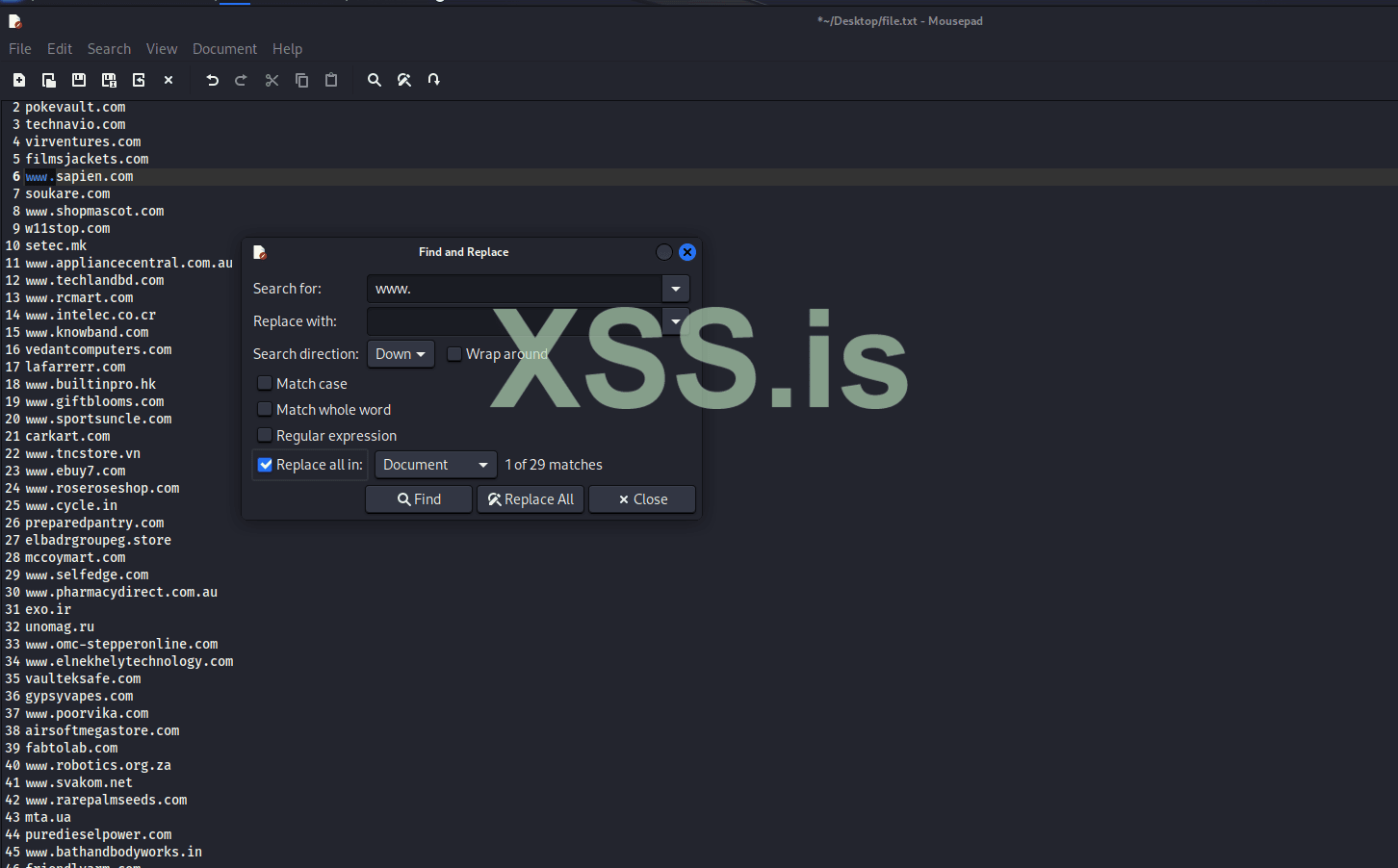Image resolution: width=1398 pixels, height=868 pixels.
Task: Click the line 'soukare.com'
Action: [67, 193]
